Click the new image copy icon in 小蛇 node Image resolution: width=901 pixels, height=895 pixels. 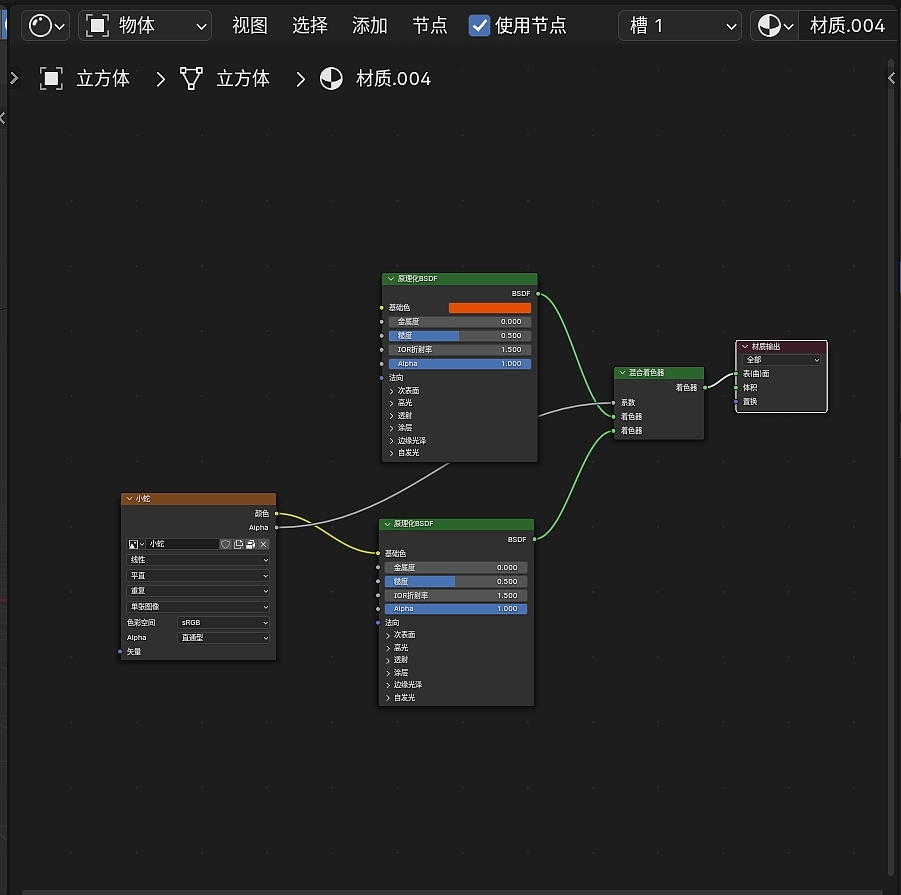pyautogui.click(x=238, y=544)
